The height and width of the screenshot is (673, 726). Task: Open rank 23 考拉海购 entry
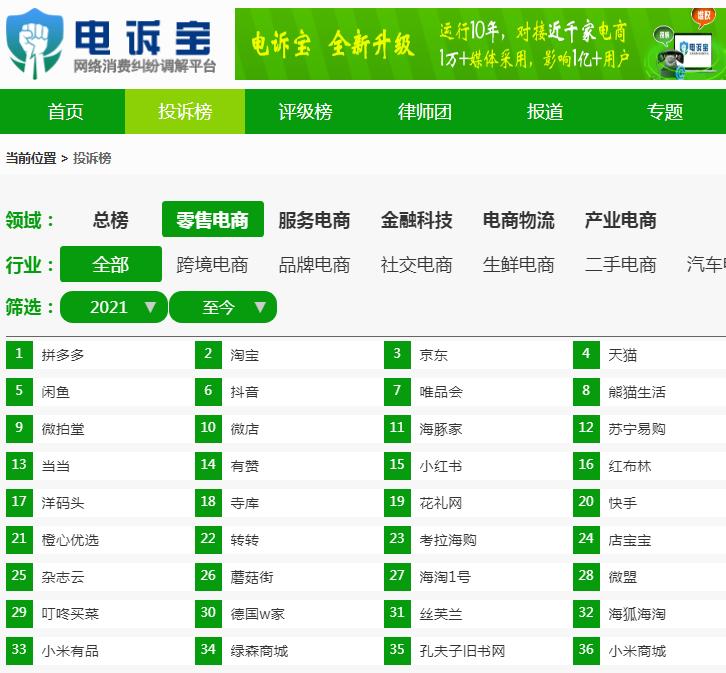pyautogui.click(x=448, y=541)
